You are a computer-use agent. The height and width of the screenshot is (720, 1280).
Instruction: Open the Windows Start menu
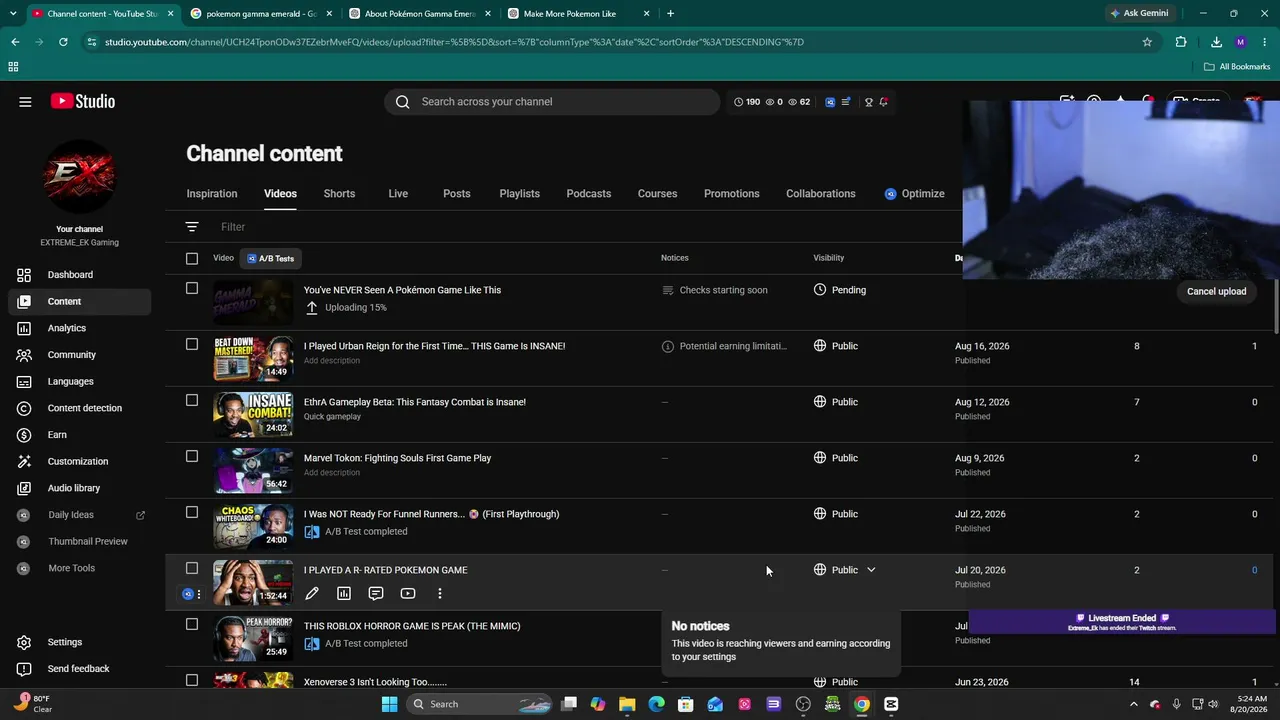(390, 704)
